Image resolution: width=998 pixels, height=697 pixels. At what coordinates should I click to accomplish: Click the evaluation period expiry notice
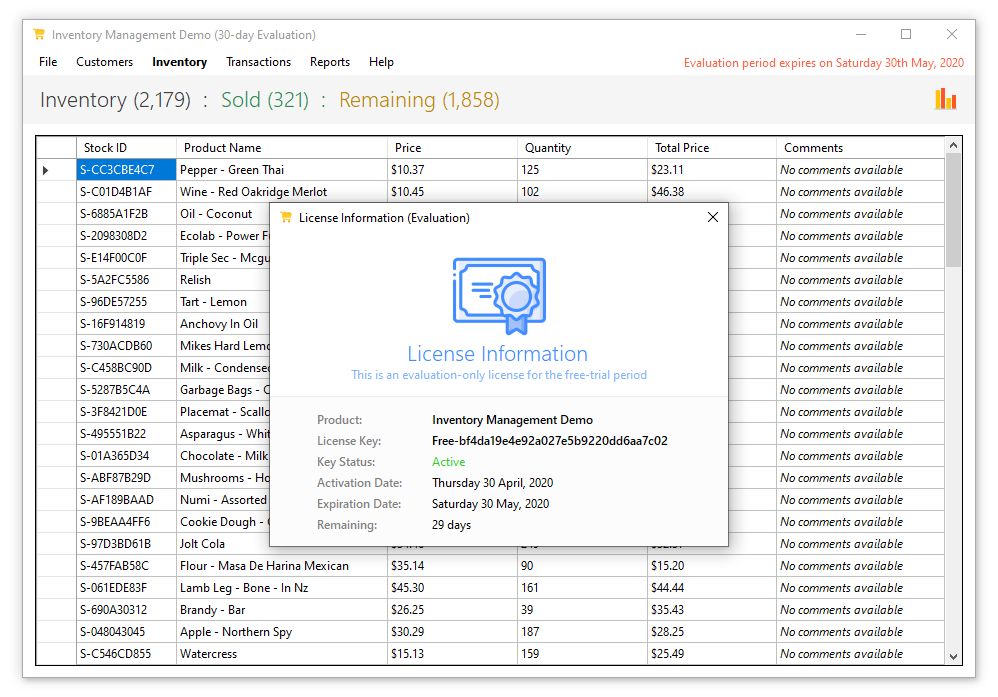click(x=824, y=62)
